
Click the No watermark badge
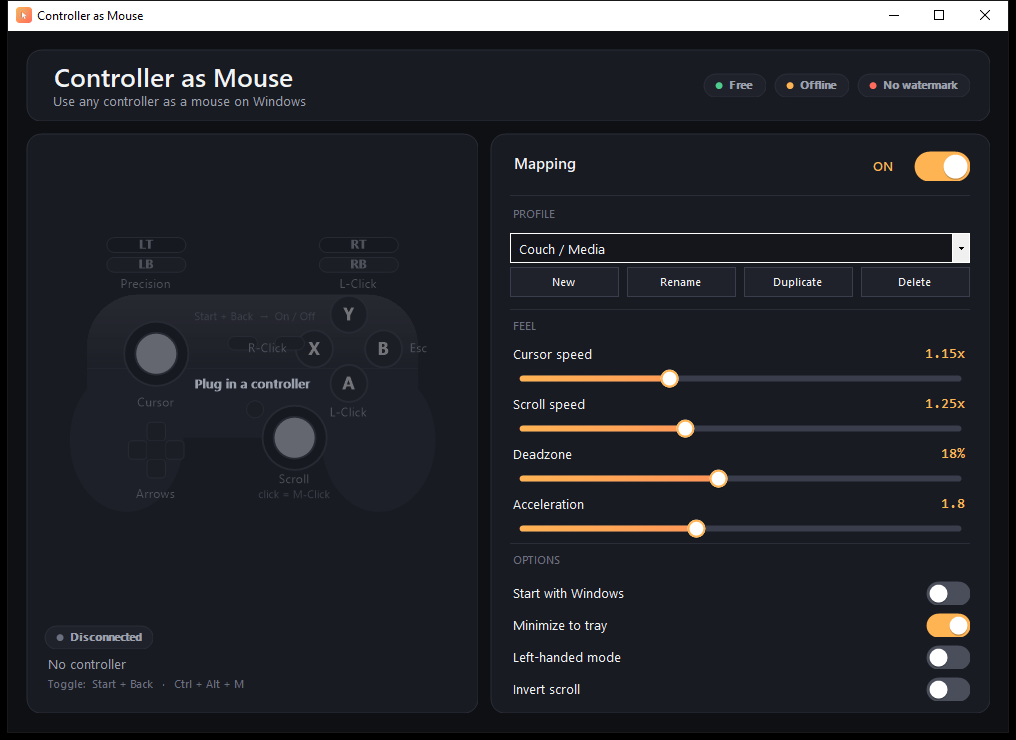pos(914,86)
